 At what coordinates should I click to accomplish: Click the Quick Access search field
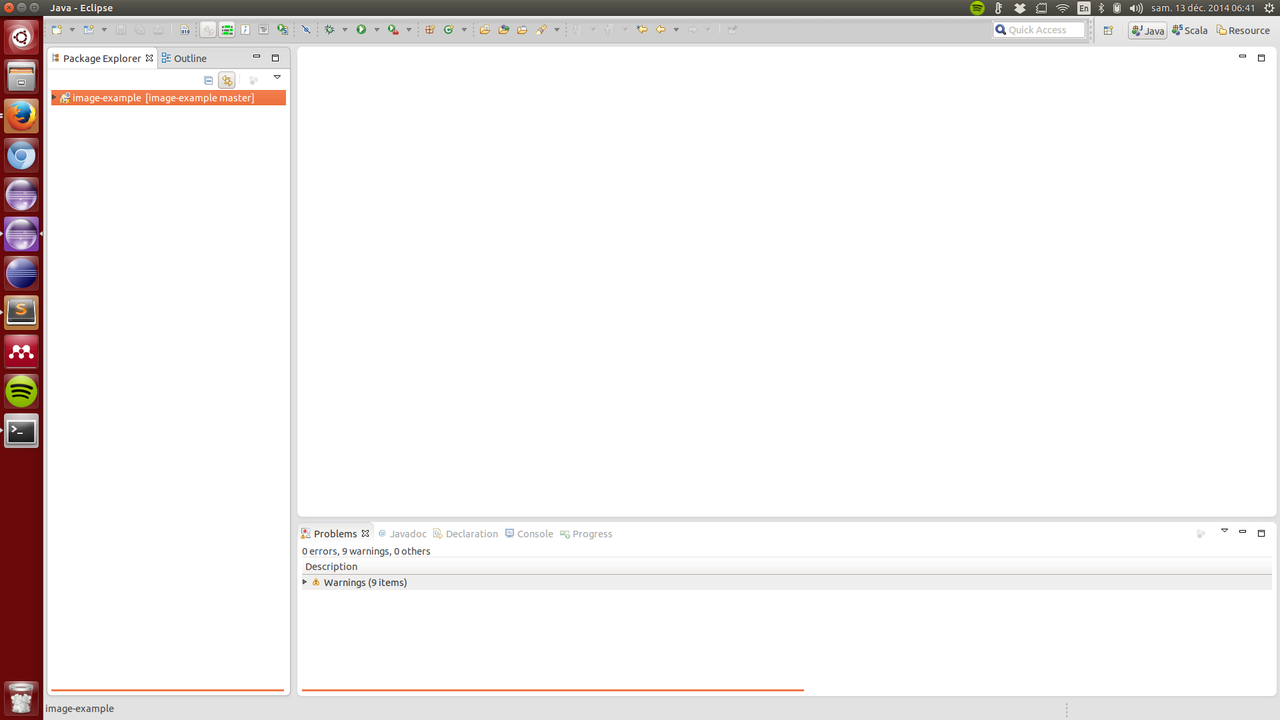point(1038,30)
